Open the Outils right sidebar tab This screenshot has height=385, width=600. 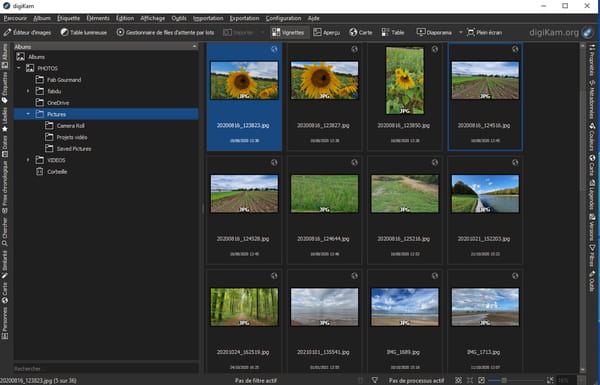point(592,281)
